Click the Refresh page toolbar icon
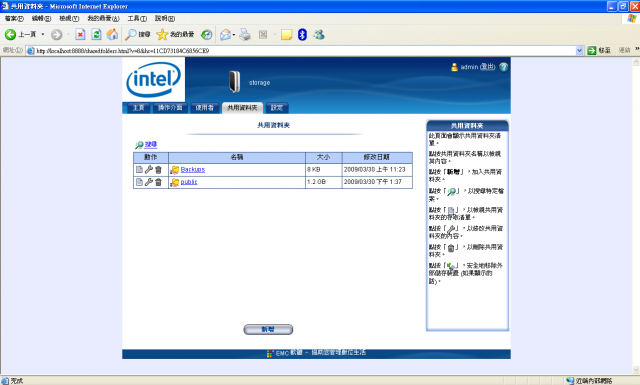The height and width of the screenshot is (385, 640). 96,35
